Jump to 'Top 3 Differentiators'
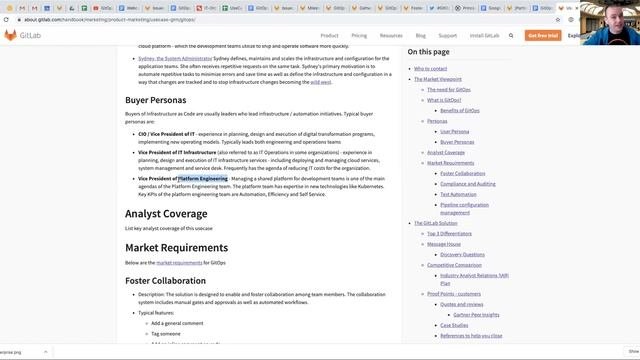 coord(449,233)
